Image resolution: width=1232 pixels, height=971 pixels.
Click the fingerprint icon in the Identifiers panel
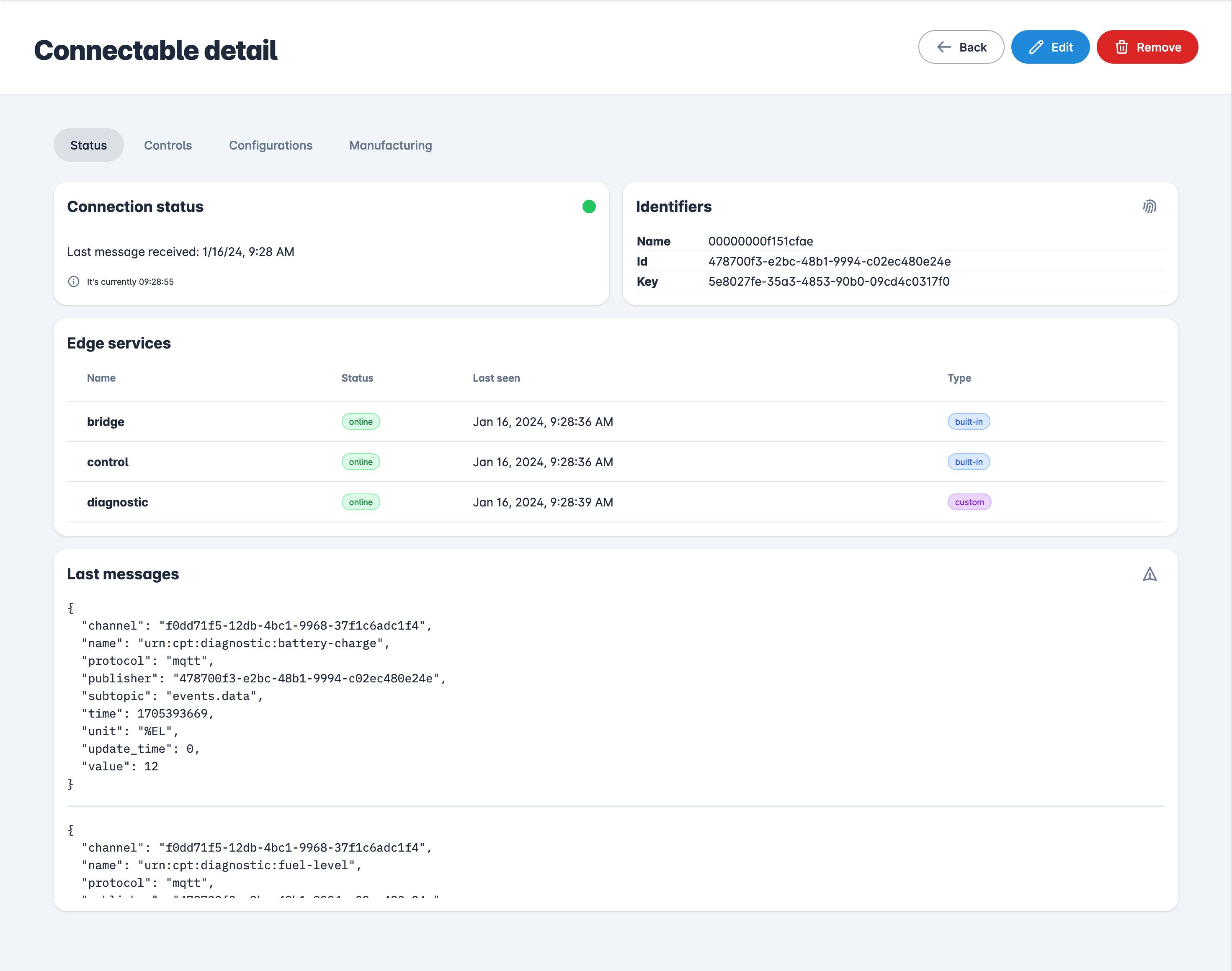tap(1150, 207)
